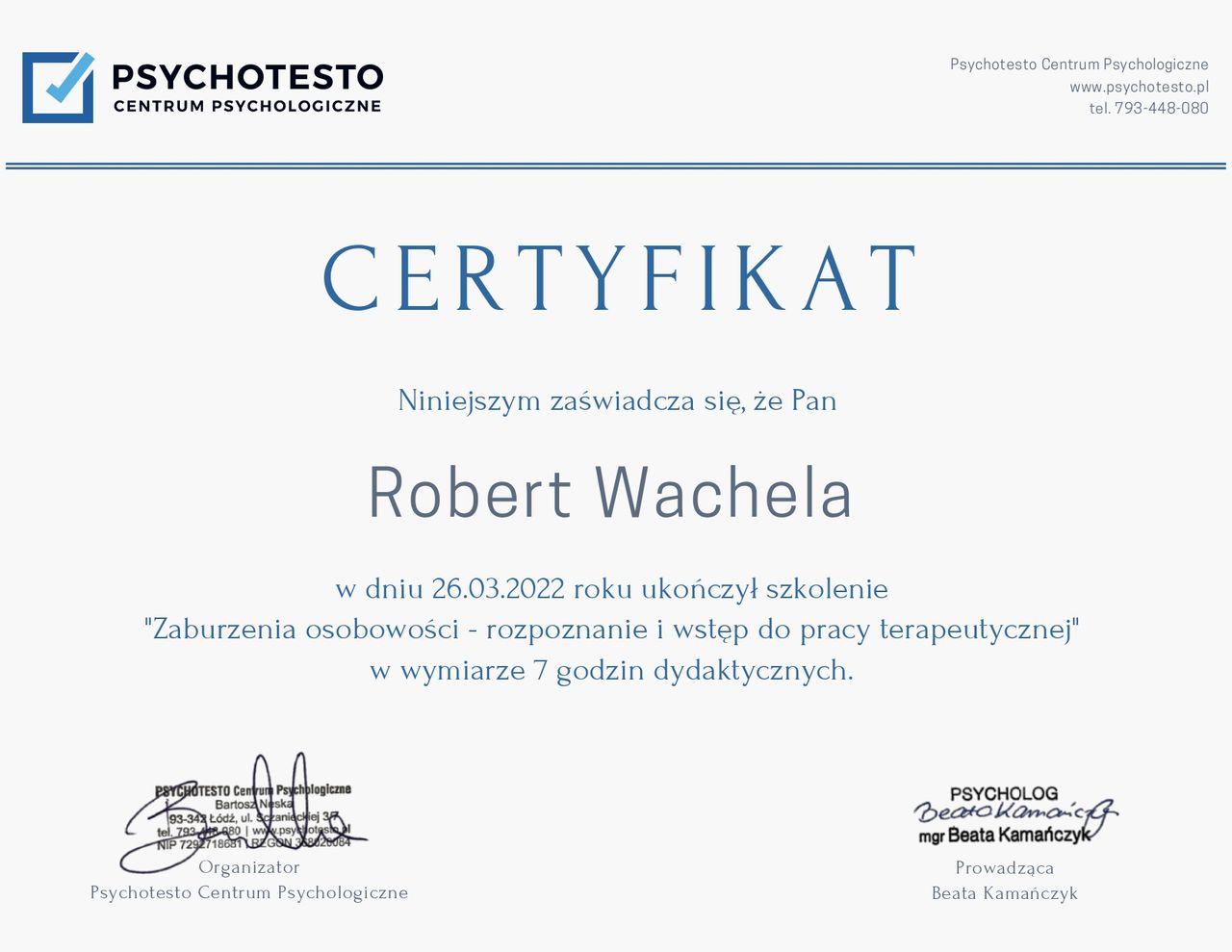
Task: Select the top-right Psychotesto Centrum Psychologiczne header text
Action: pos(1078,64)
